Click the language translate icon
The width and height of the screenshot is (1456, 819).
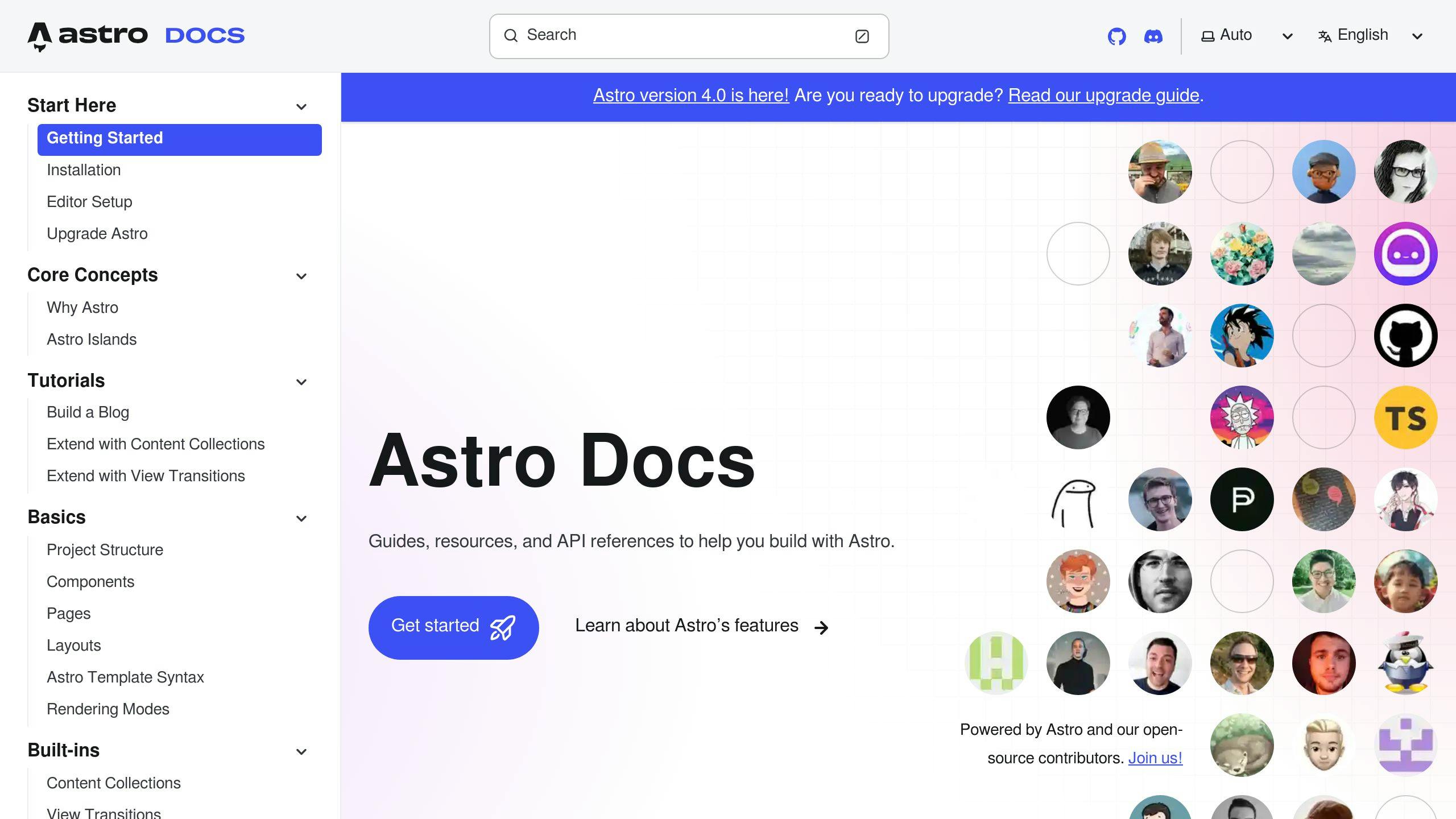pos(1325,35)
